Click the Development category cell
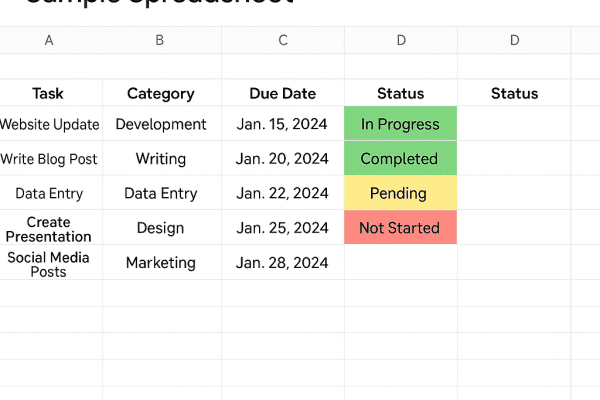The image size is (600, 400). (x=162, y=123)
